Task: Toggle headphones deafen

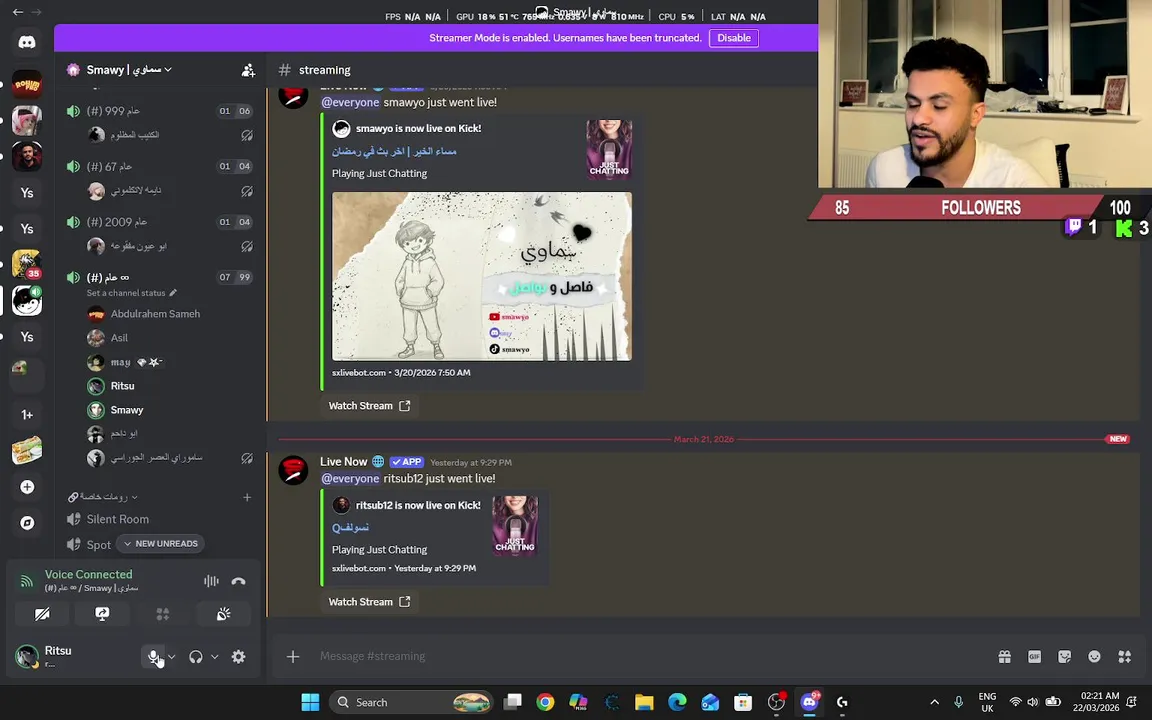Action: pos(195,657)
